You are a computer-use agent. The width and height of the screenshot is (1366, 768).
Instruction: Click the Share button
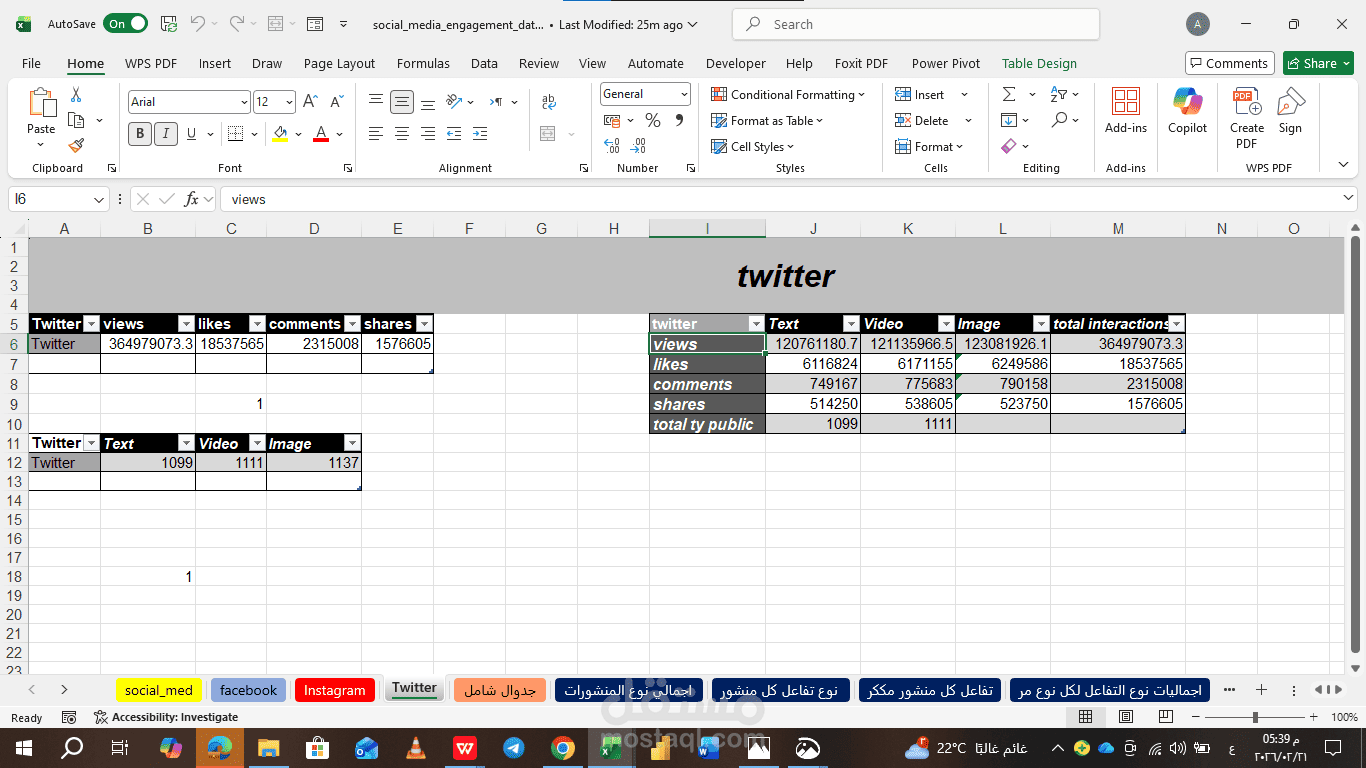tap(1318, 63)
